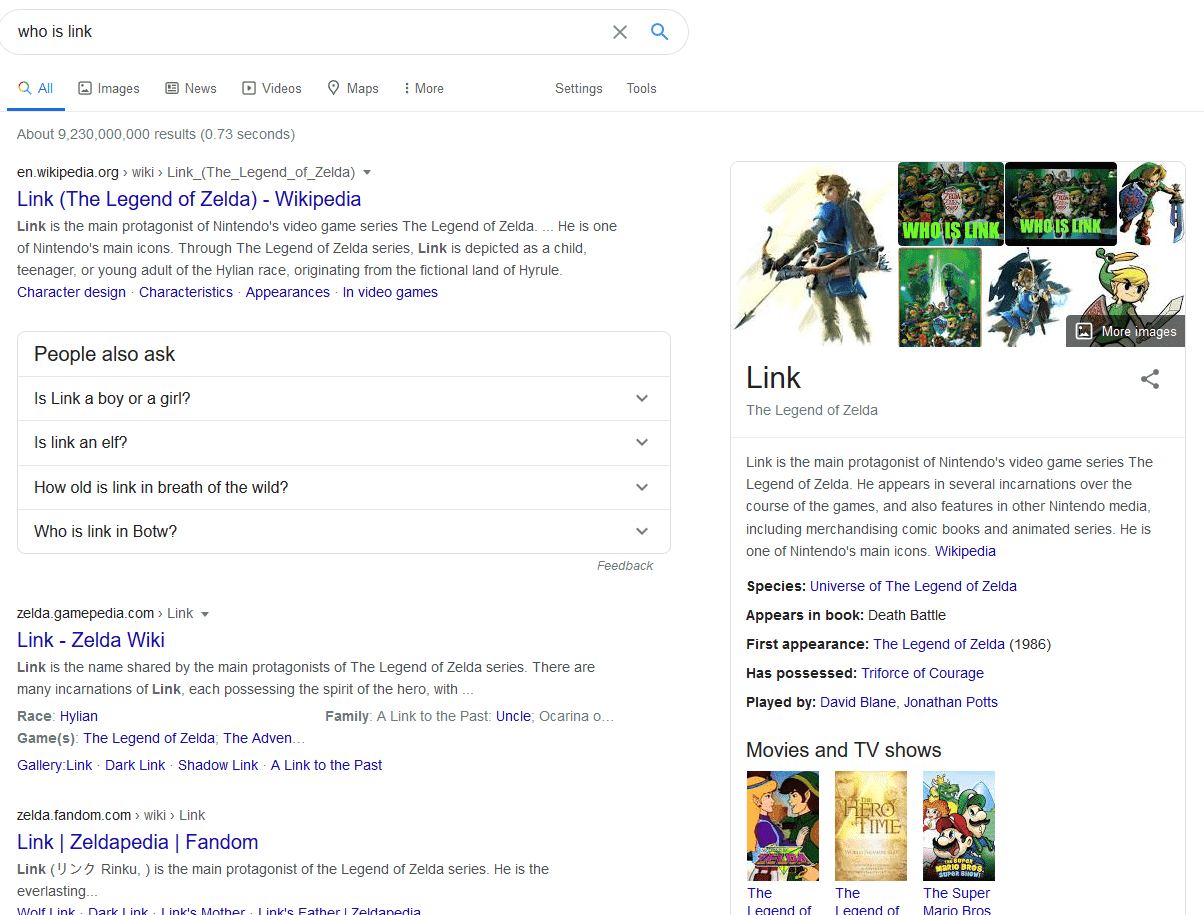Open search Tools

coord(642,88)
